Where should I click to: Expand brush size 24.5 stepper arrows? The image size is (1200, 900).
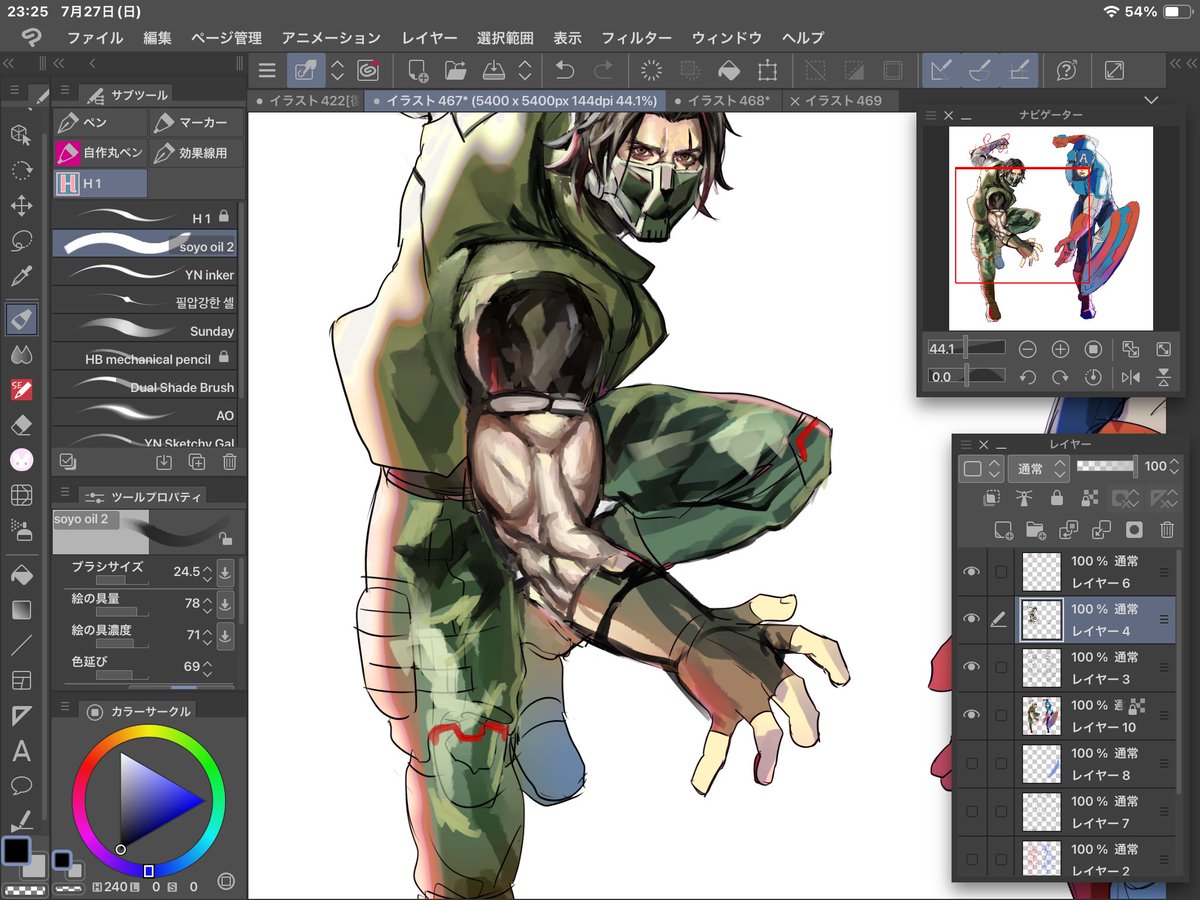pyautogui.click(x=207, y=573)
